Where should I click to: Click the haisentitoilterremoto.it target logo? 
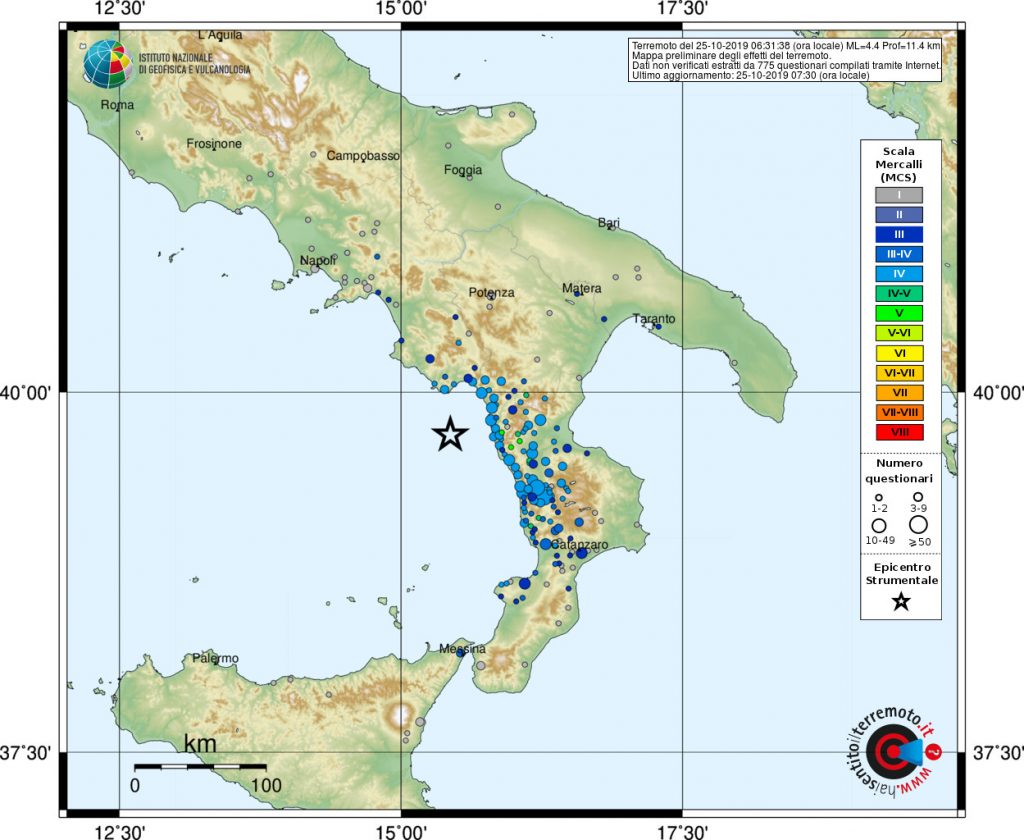(890, 751)
